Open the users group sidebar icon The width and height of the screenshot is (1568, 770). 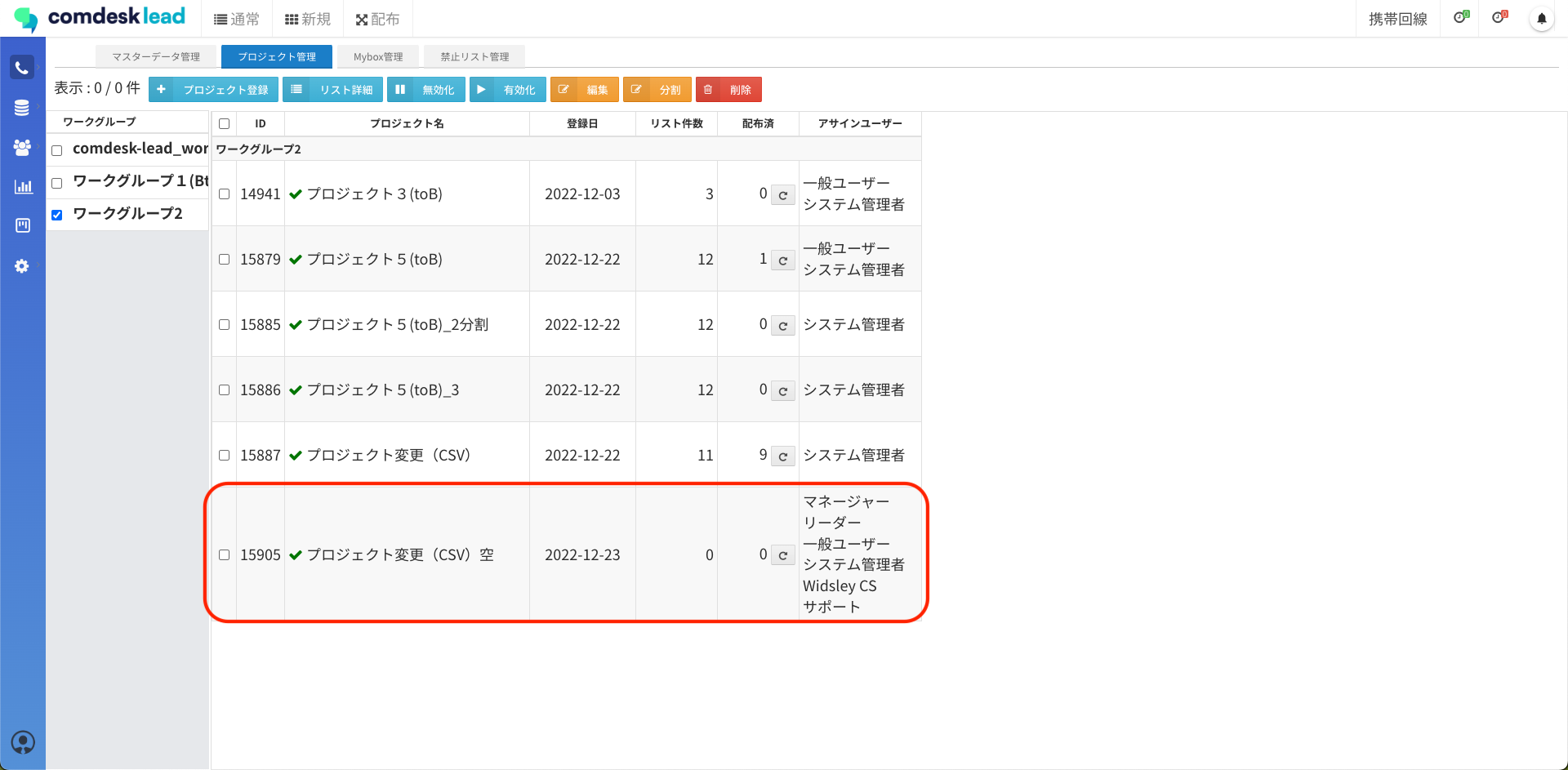[x=22, y=147]
